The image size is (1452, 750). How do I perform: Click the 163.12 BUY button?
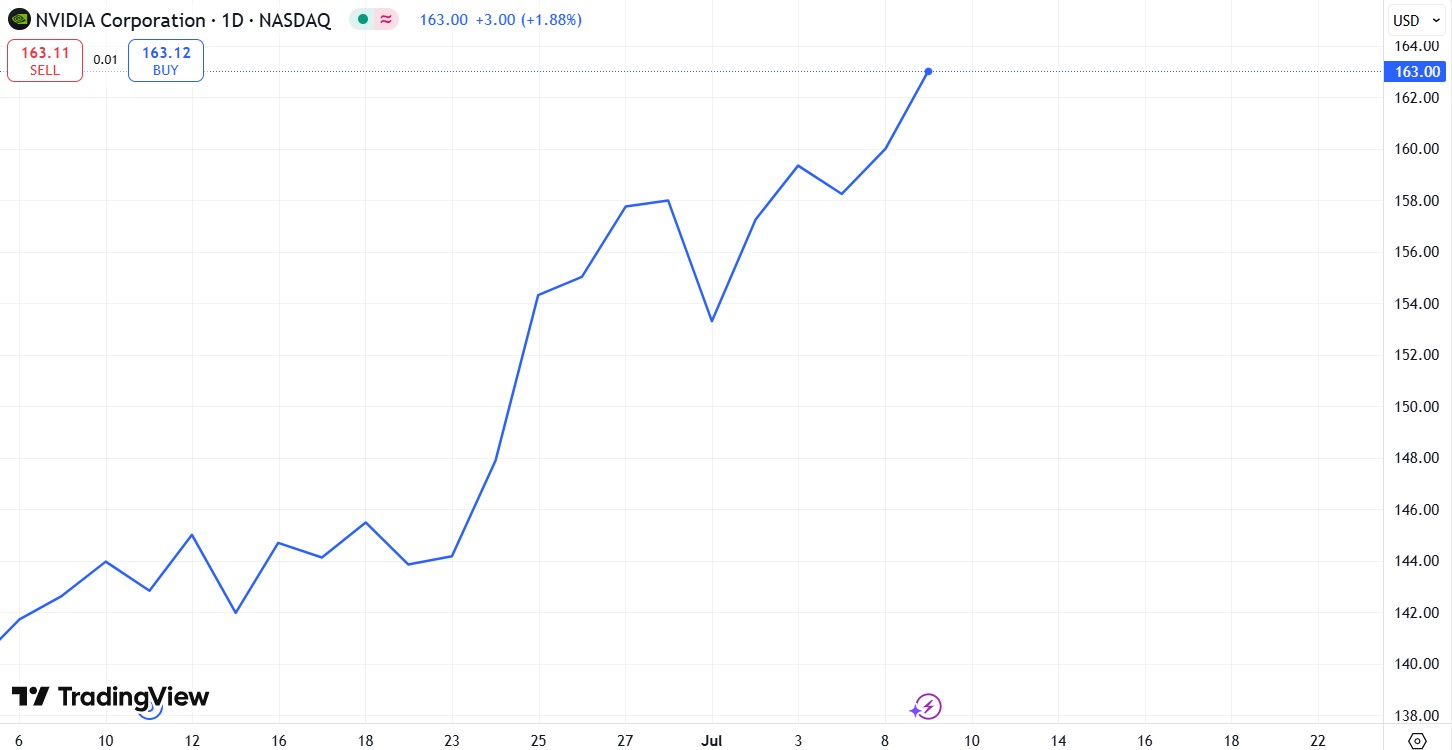tap(166, 60)
